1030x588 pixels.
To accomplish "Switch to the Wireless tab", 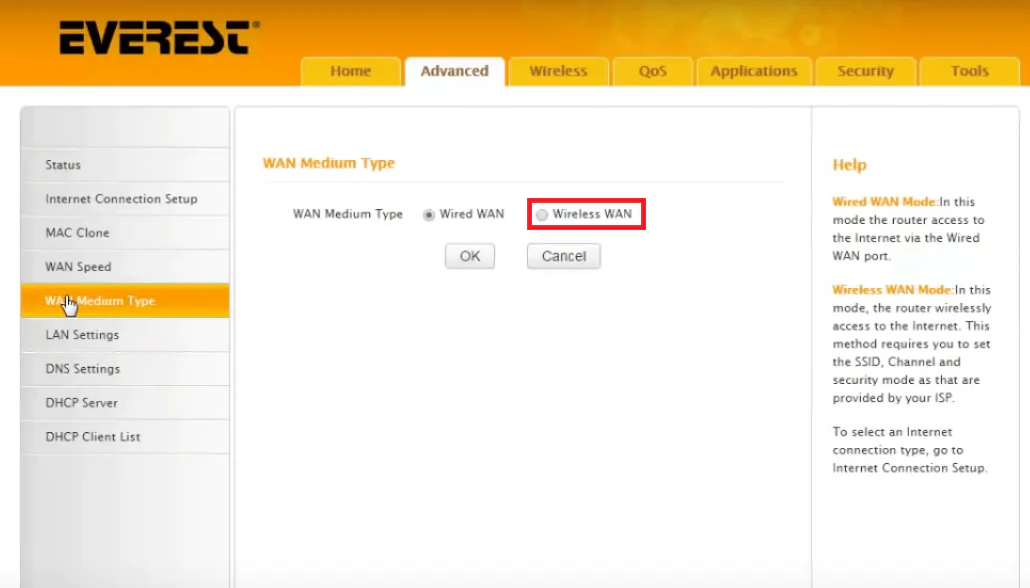I will 558,71.
